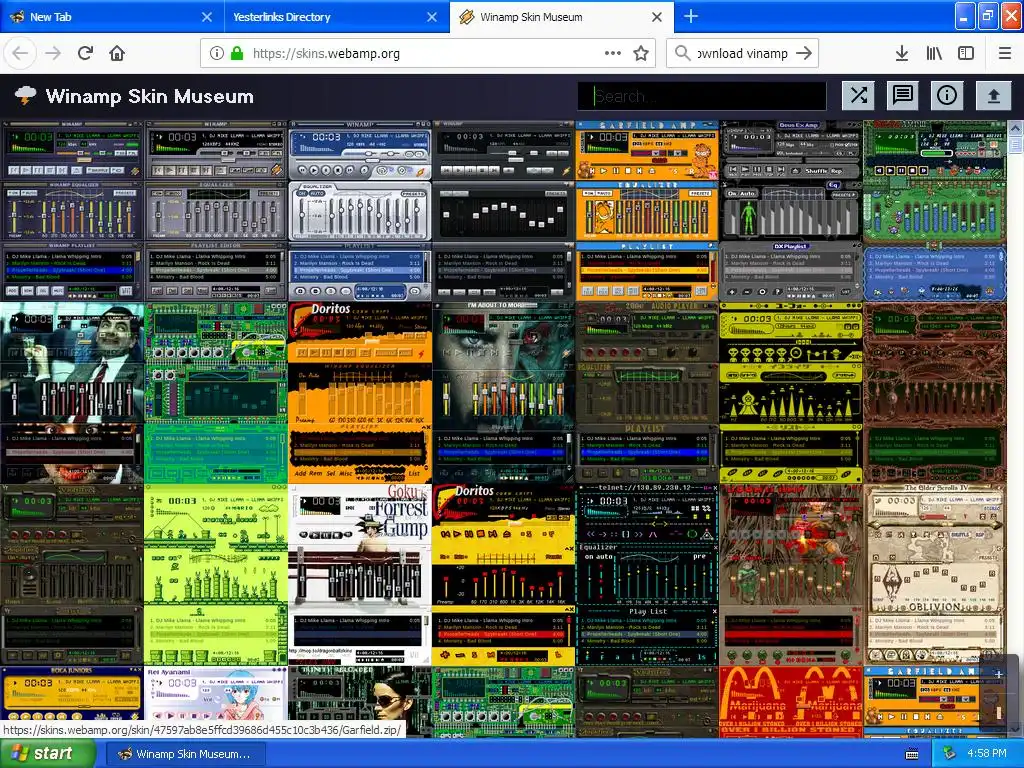
Task: Open page actions three-dots menu
Action: point(613,53)
